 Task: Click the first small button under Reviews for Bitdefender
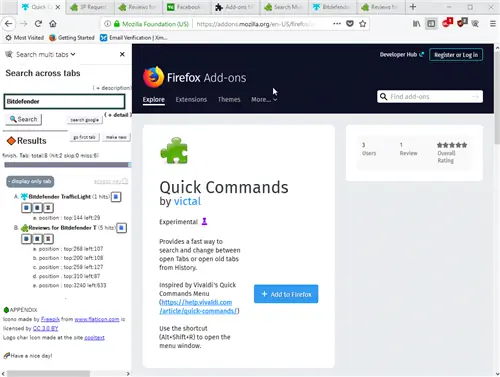pos(26,239)
